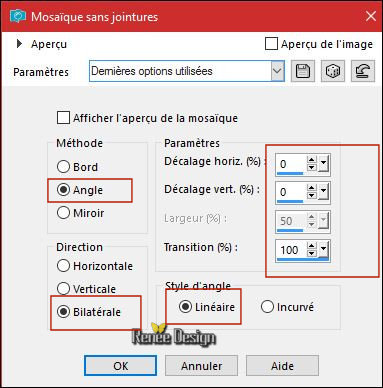Enable the Aperçu de l'image checkbox
Screen dimensions: 383x388
271,44
